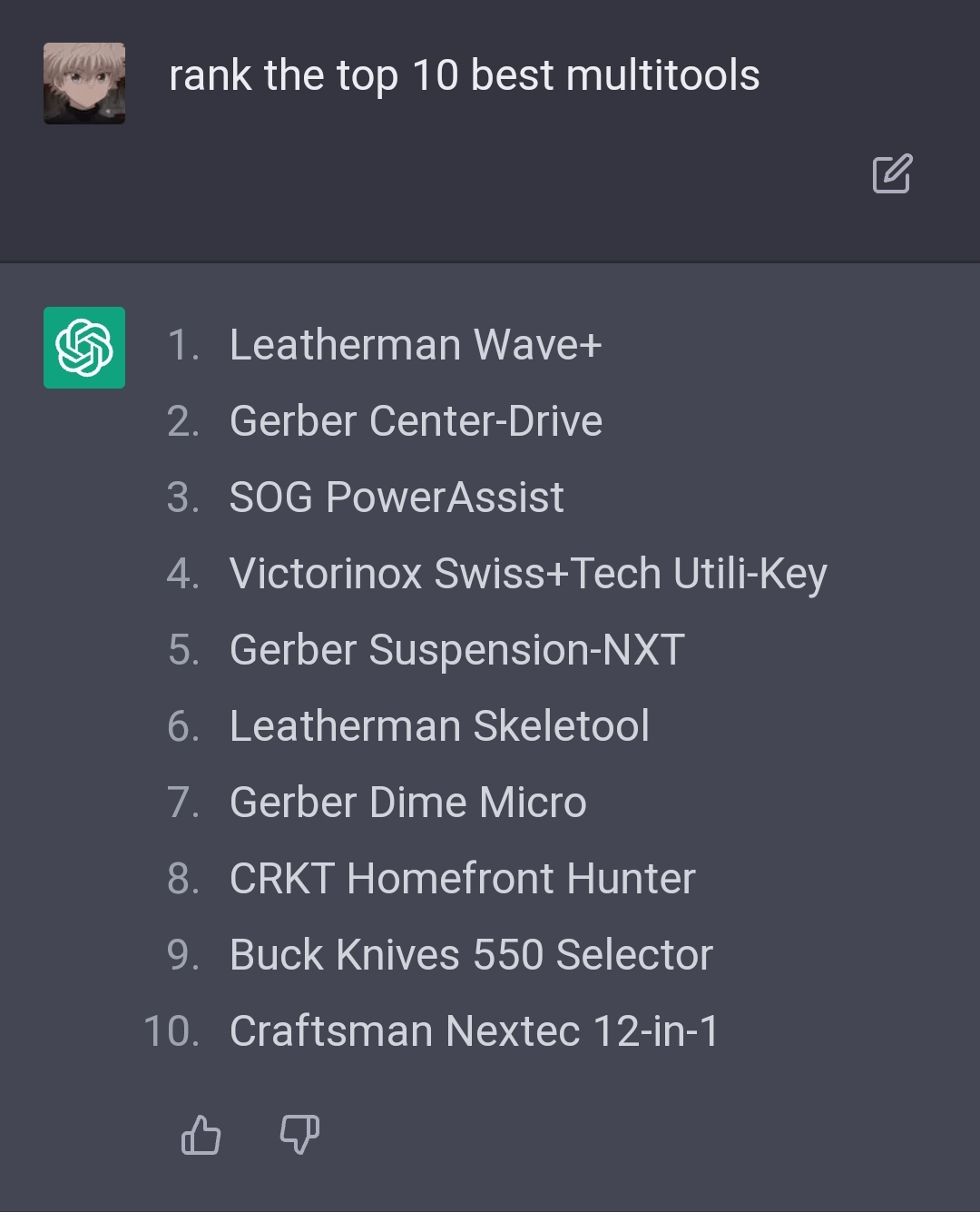Click the number 5 list marker
The height and width of the screenshot is (1212, 980).
(x=183, y=650)
